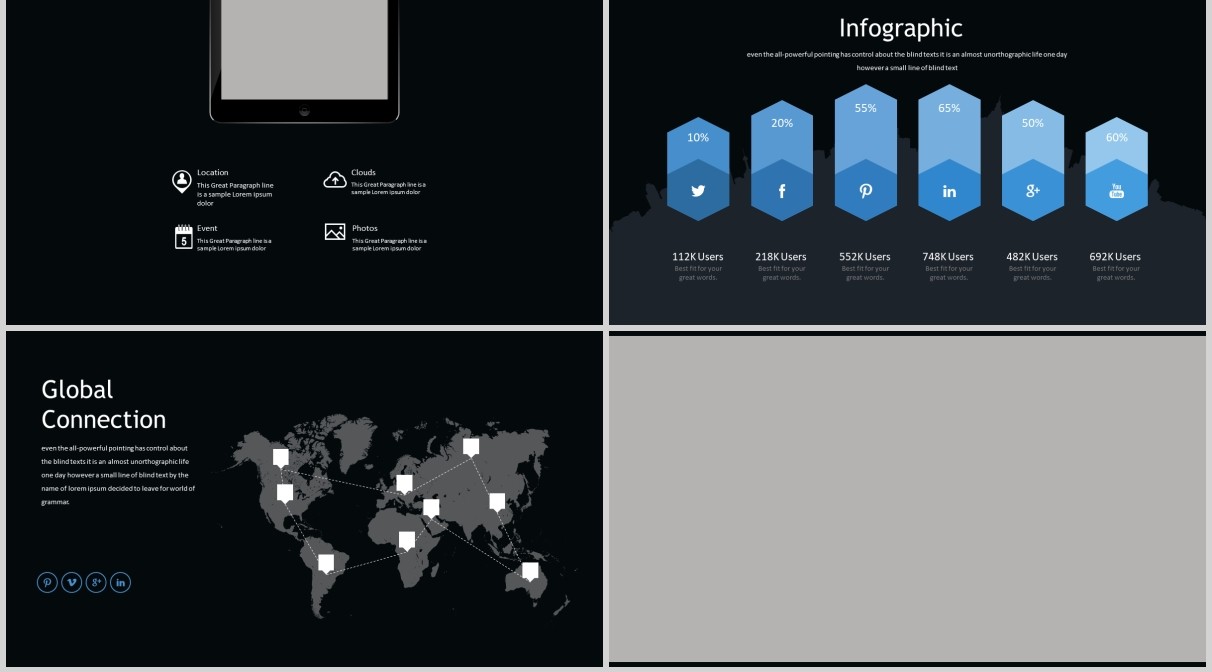The width and height of the screenshot is (1212, 672).
Task: Select the gray tablet screen placeholder
Action: click(304, 49)
